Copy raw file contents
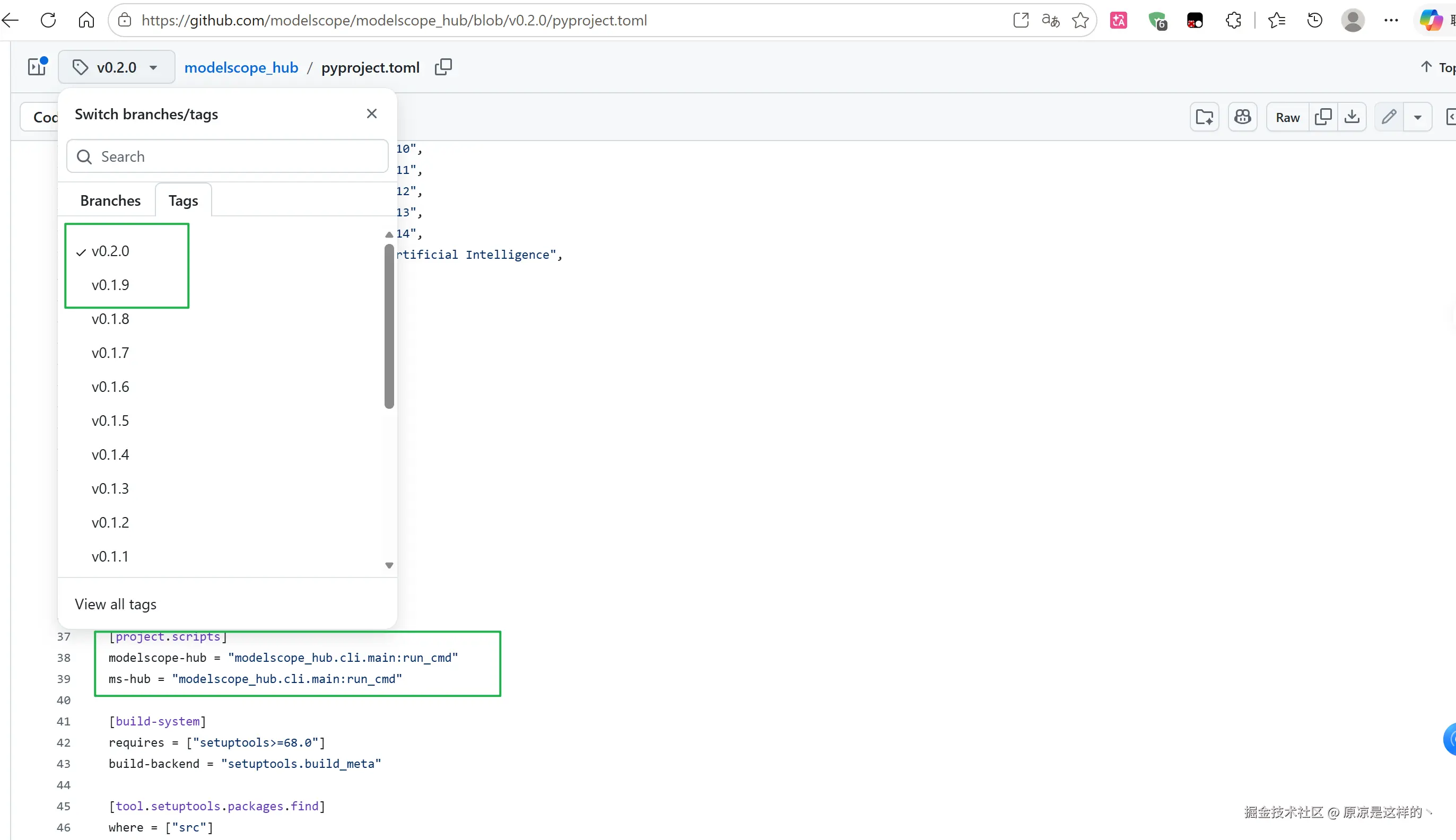Viewport: 1456px width, 840px height. pos(1323,117)
